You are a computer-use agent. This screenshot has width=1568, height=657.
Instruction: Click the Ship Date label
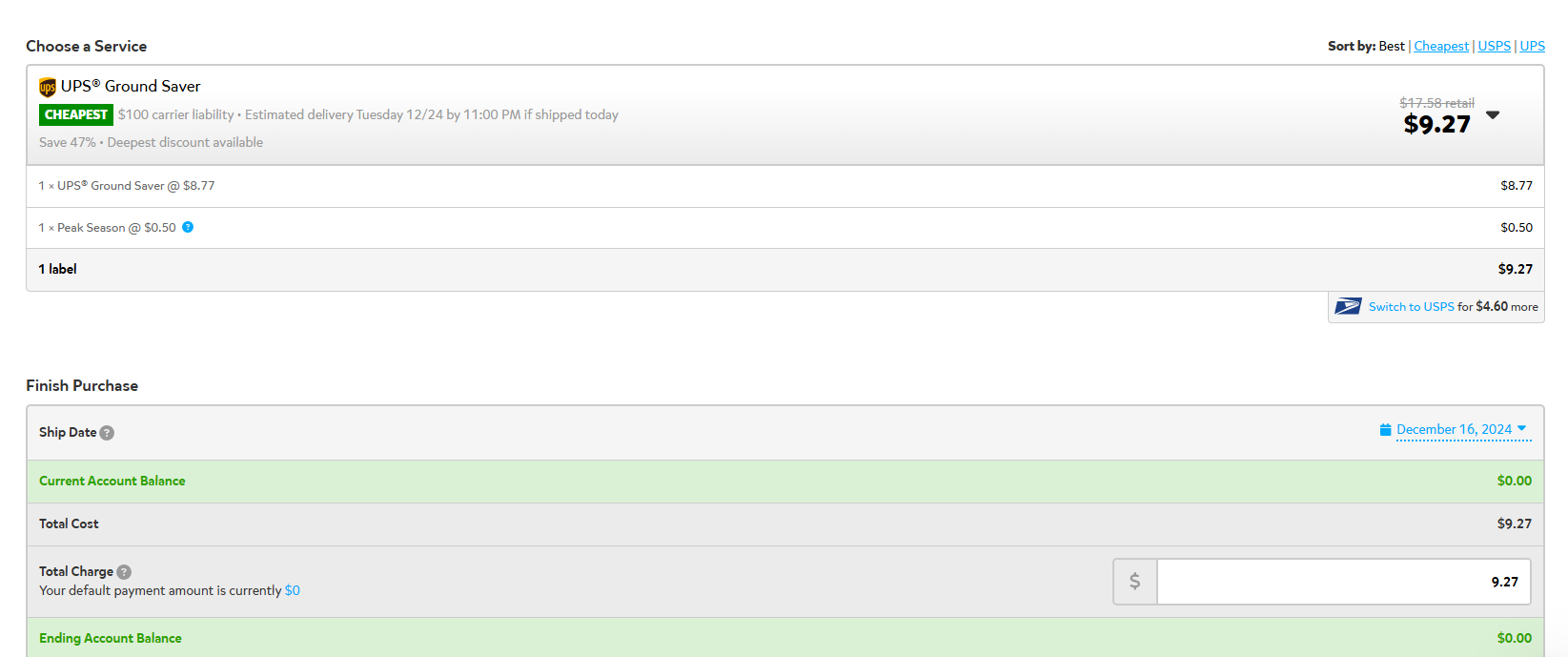pyautogui.click(x=68, y=432)
